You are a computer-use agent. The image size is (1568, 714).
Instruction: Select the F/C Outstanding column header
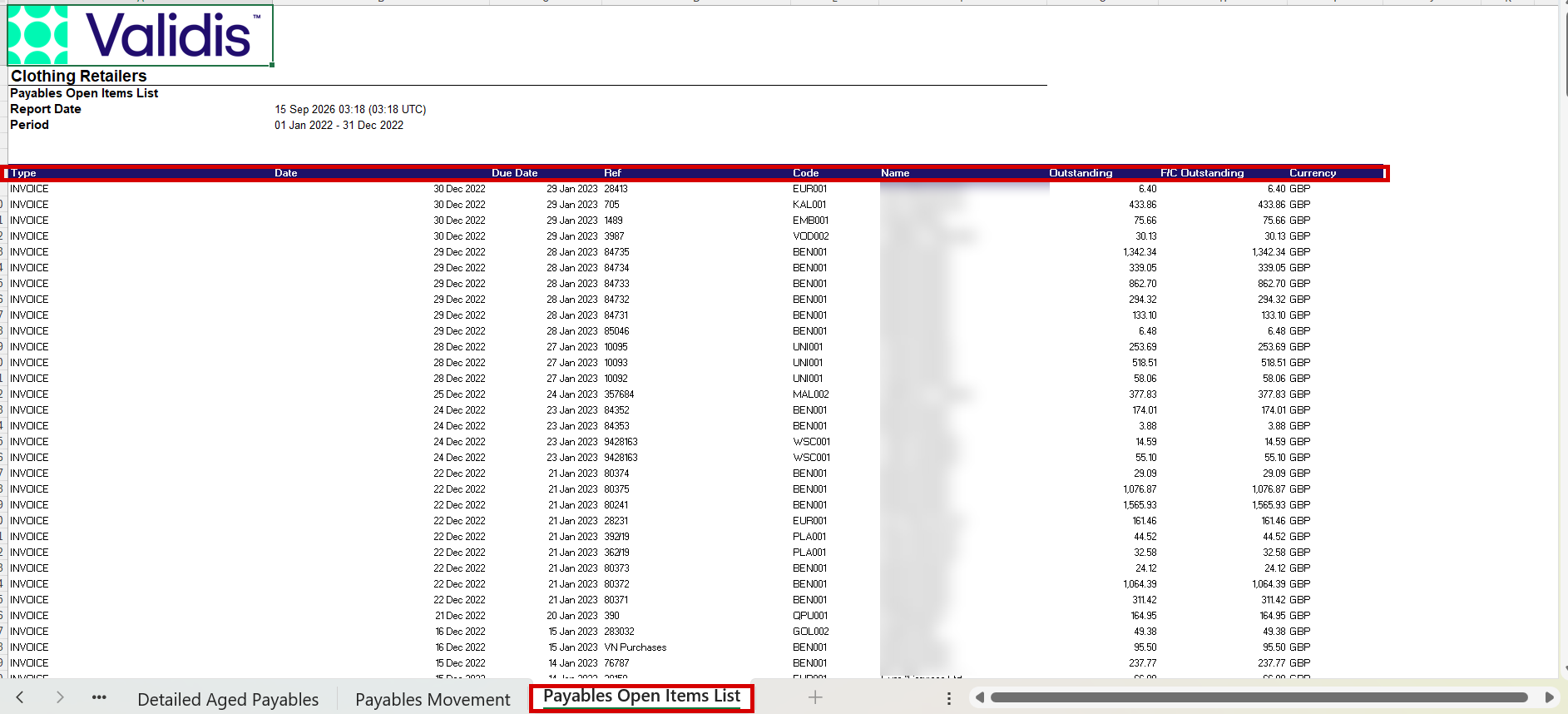pos(1202,173)
